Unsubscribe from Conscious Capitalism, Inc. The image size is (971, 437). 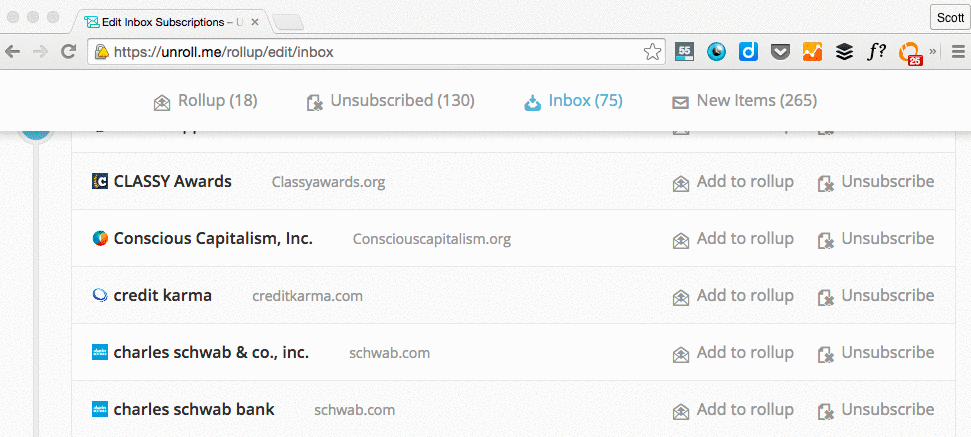876,239
